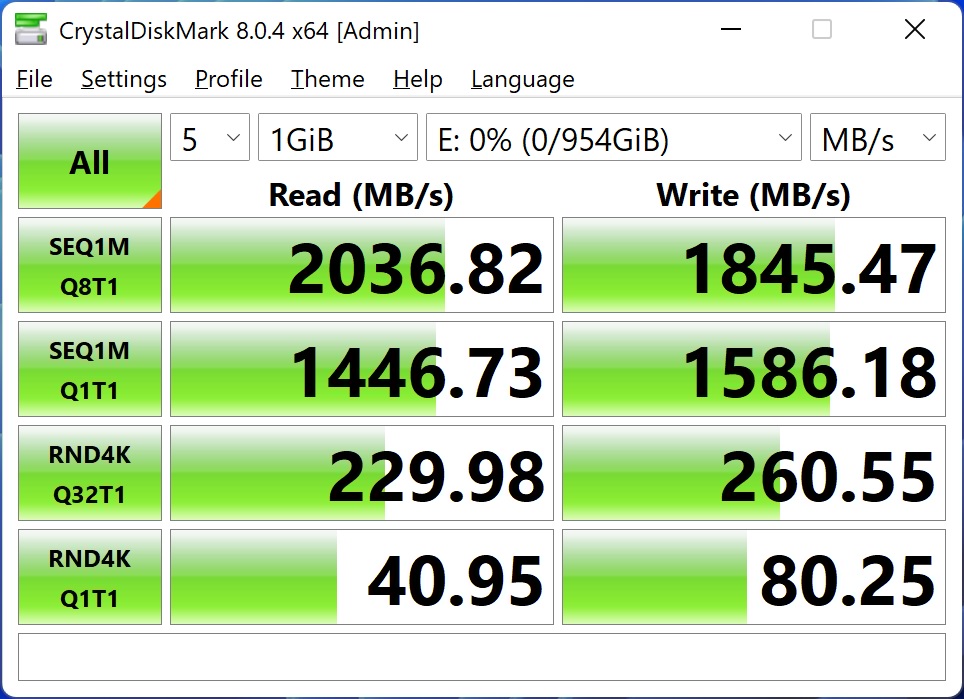Open the File menu
Image resolution: width=964 pixels, height=699 pixels.
point(34,79)
